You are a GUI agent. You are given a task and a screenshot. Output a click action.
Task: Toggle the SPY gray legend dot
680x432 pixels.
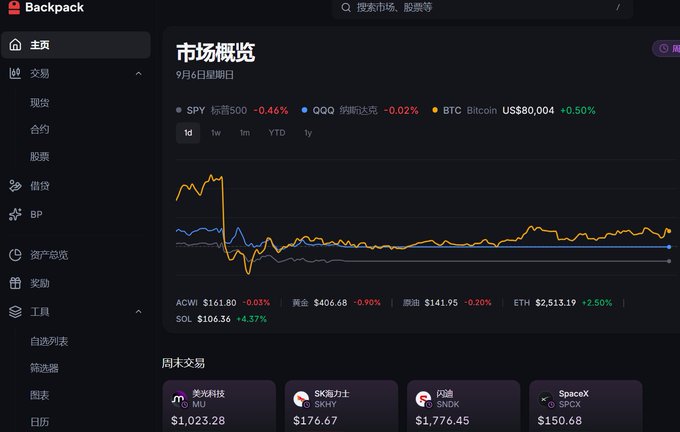pos(179,110)
